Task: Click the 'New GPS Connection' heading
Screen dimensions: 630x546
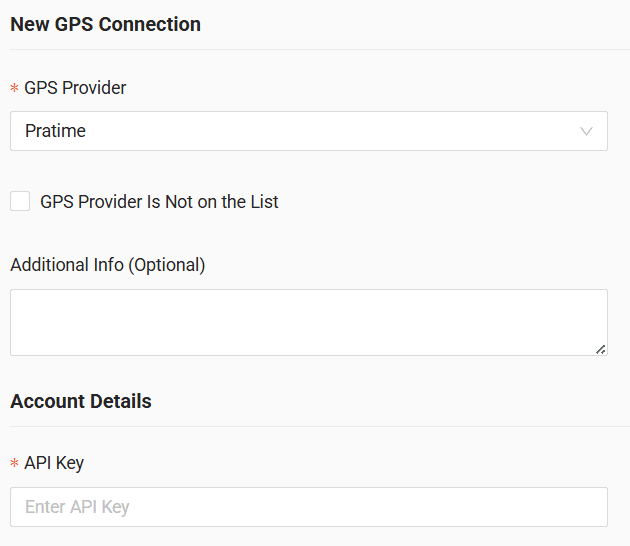Action: tap(105, 24)
